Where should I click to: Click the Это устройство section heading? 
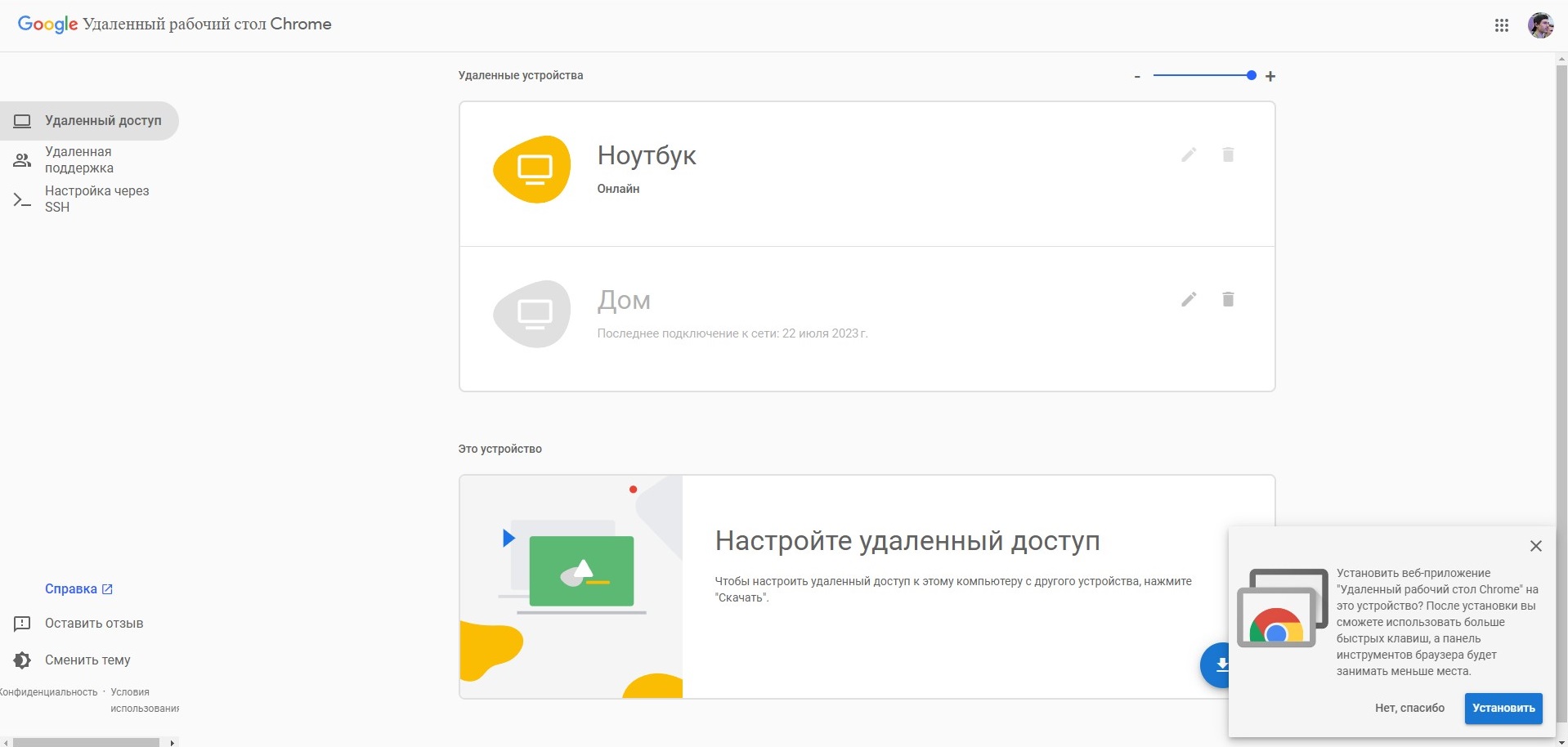tap(500, 449)
